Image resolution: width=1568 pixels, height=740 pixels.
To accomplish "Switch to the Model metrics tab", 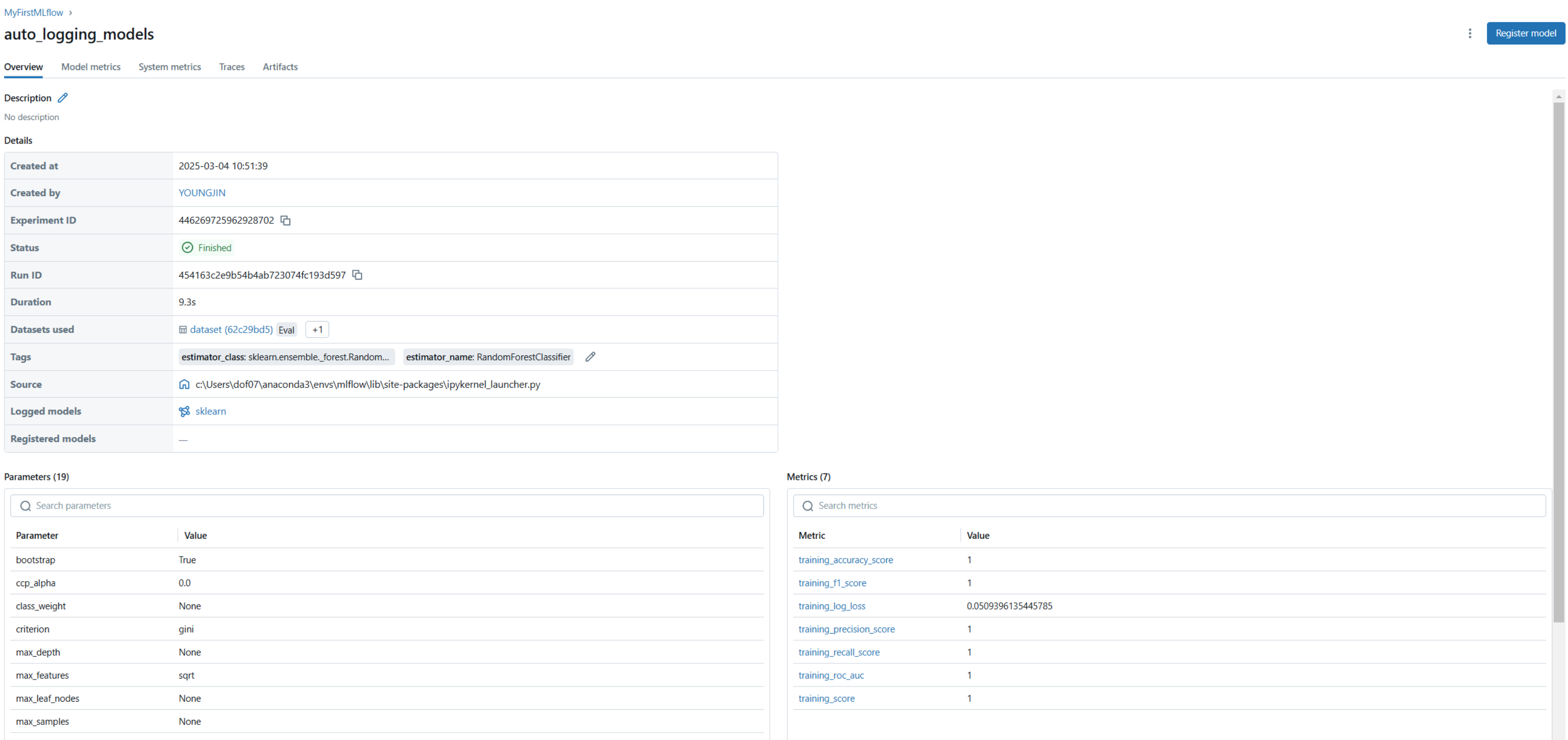I will pyautogui.click(x=91, y=67).
